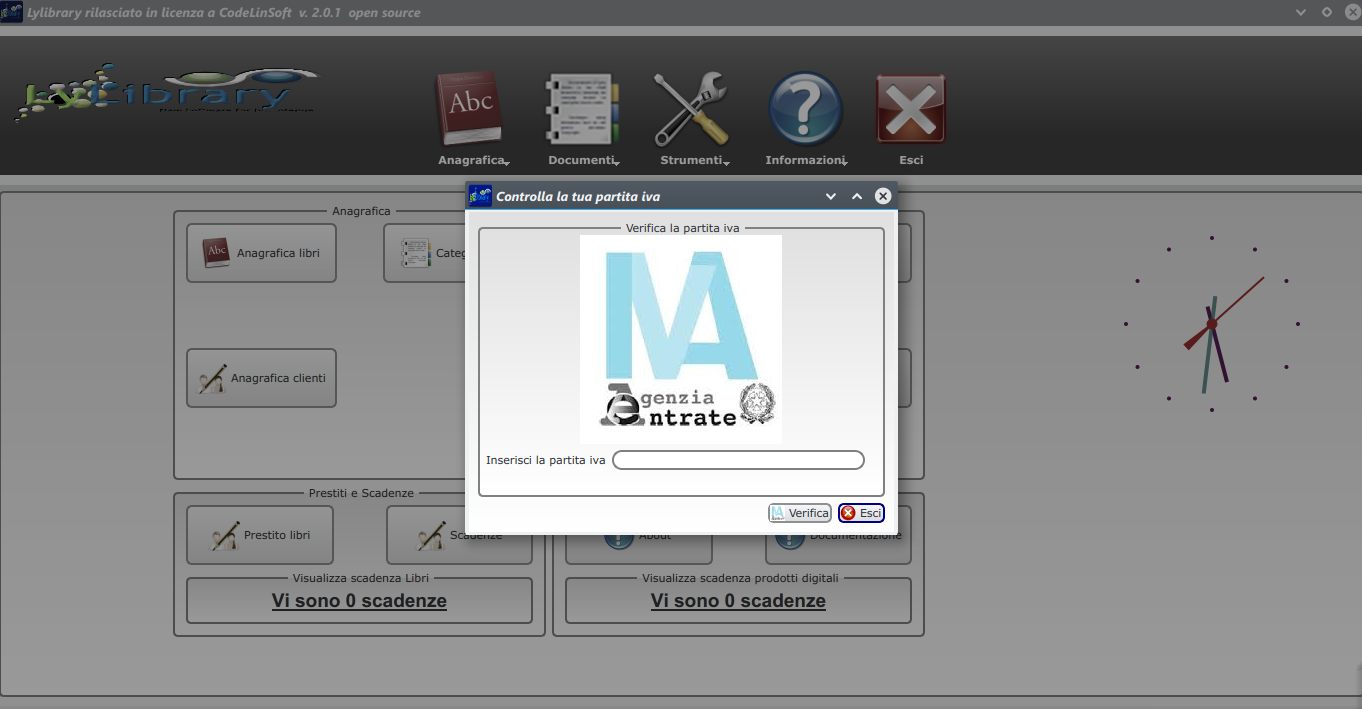Maximize the main Lylibrary window

[x=1327, y=13]
